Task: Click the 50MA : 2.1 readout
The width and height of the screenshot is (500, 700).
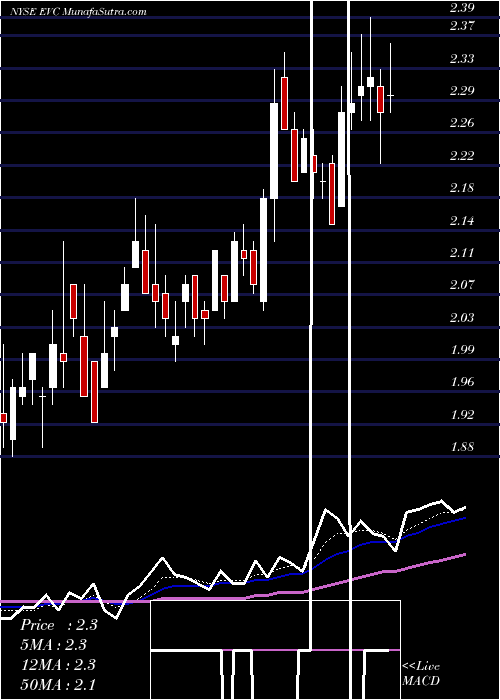Action: pyautogui.click(x=58, y=685)
